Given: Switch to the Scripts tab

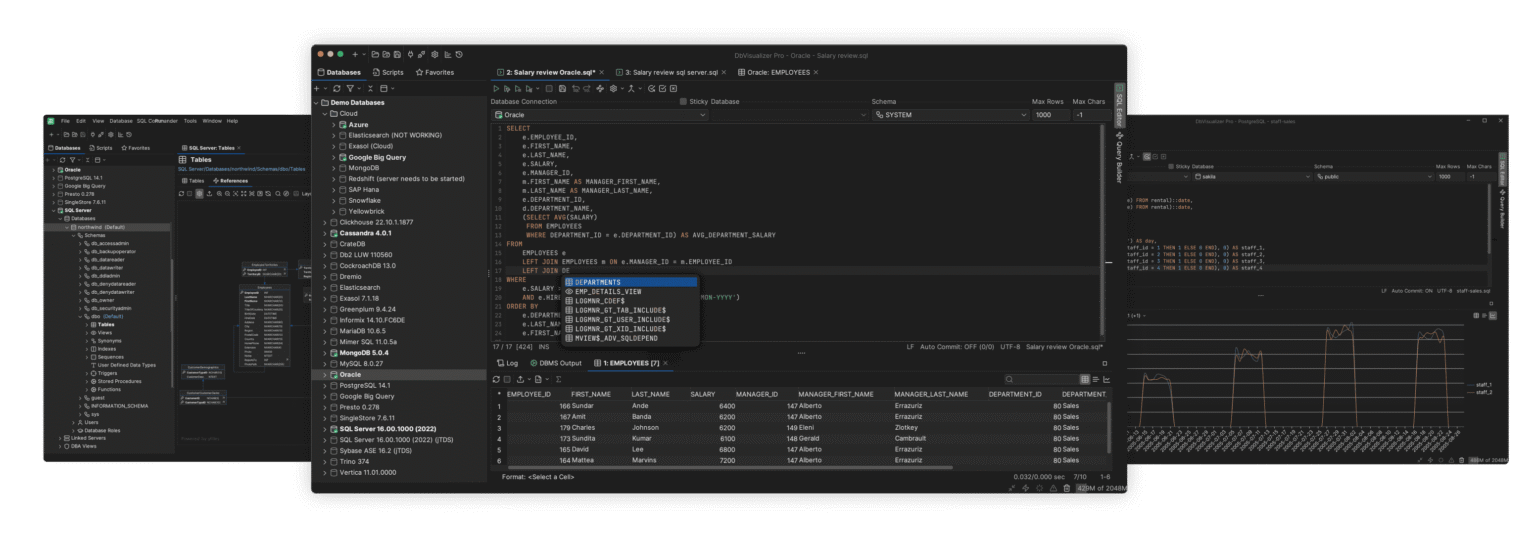Looking at the screenshot, I should point(388,72).
